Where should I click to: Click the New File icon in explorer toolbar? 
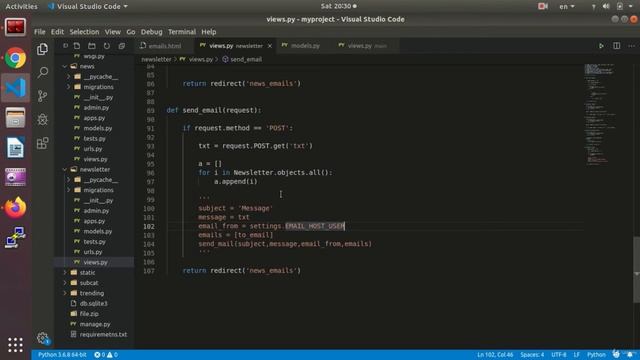click(77, 46)
